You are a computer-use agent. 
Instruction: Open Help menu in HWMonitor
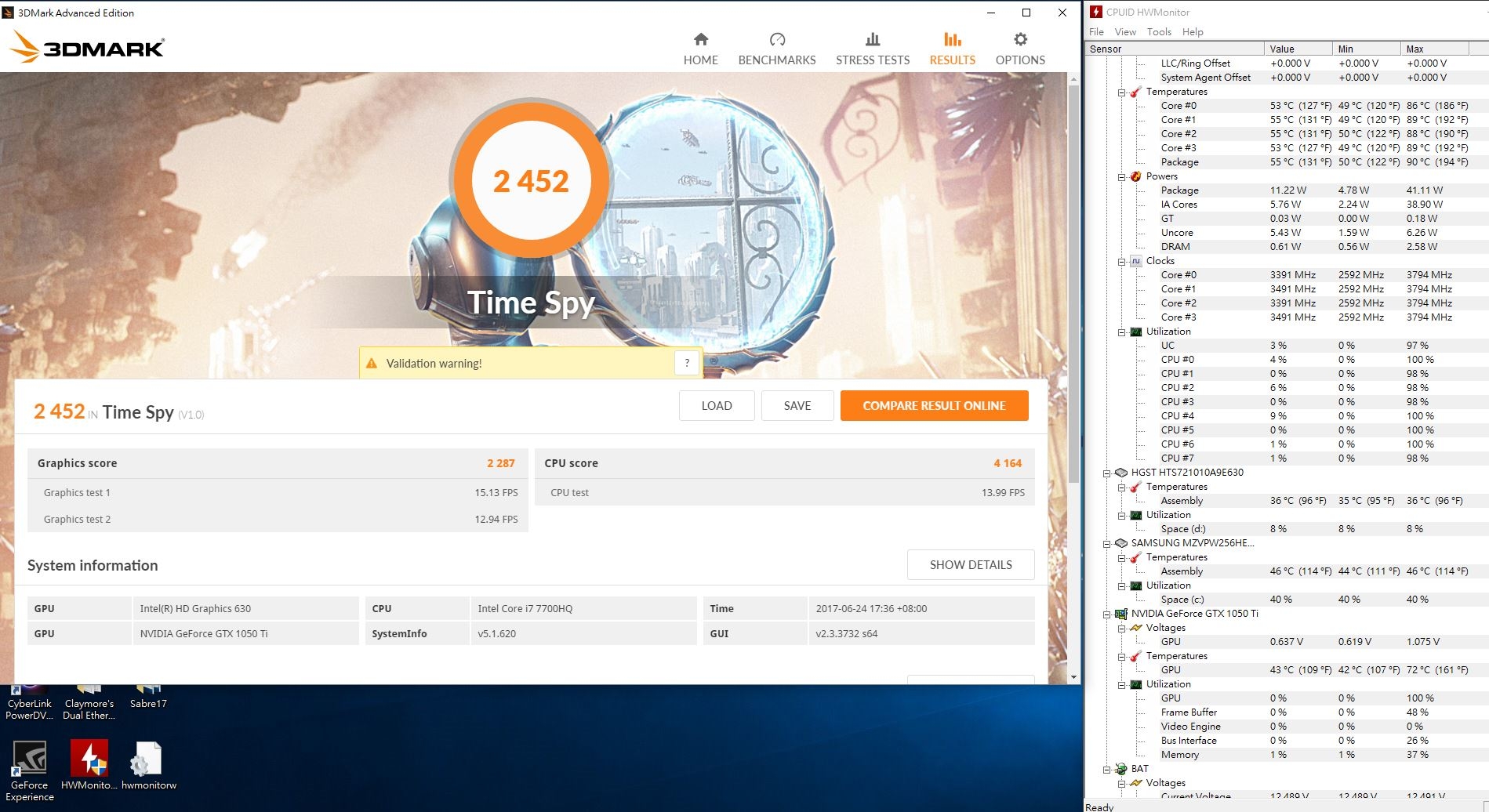1193,31
